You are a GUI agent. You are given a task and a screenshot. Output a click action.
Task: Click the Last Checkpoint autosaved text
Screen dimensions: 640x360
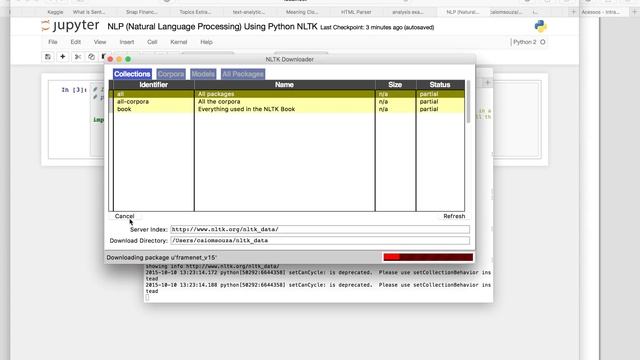[x=377, y=27]
